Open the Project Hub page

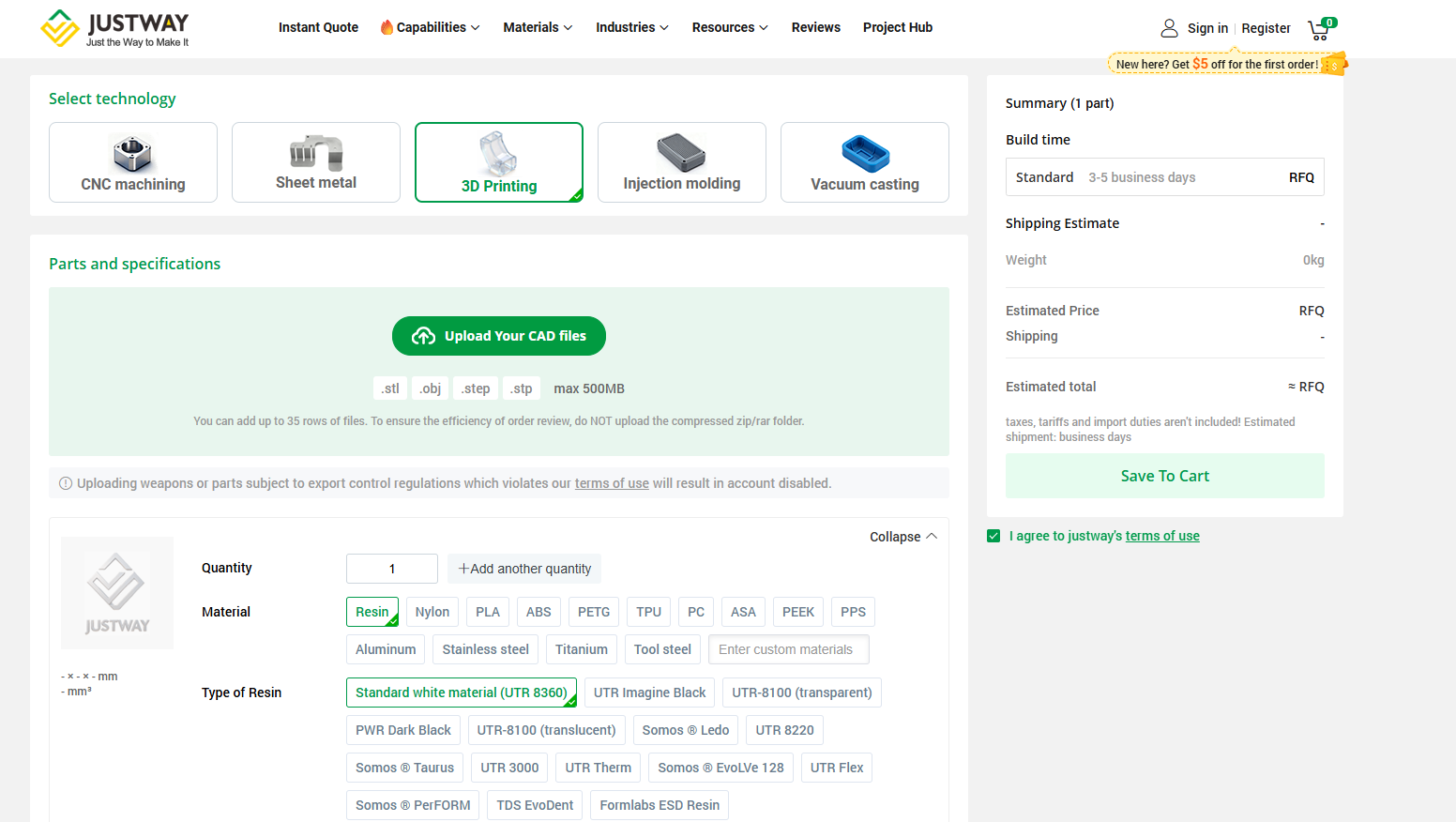[898, 27]
